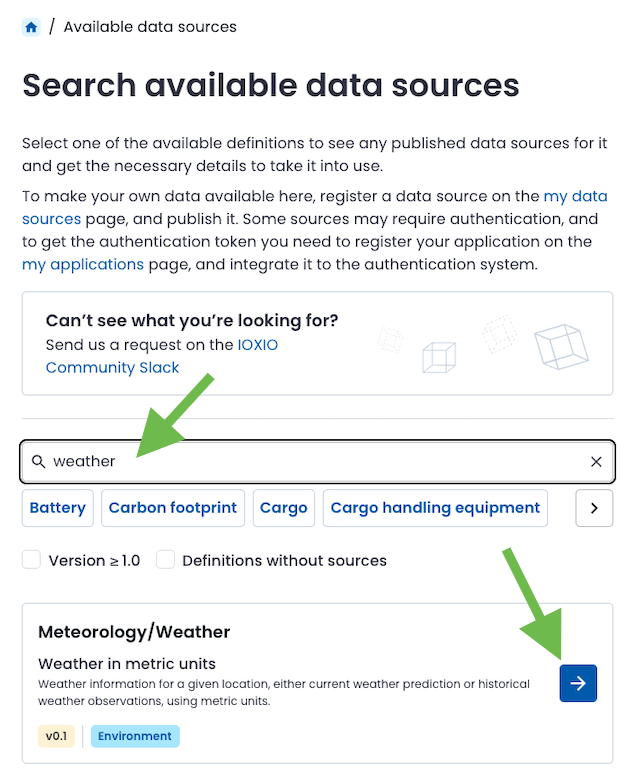
Task: Toggle Definitions without sources checkbox
Action: point(165,560)
